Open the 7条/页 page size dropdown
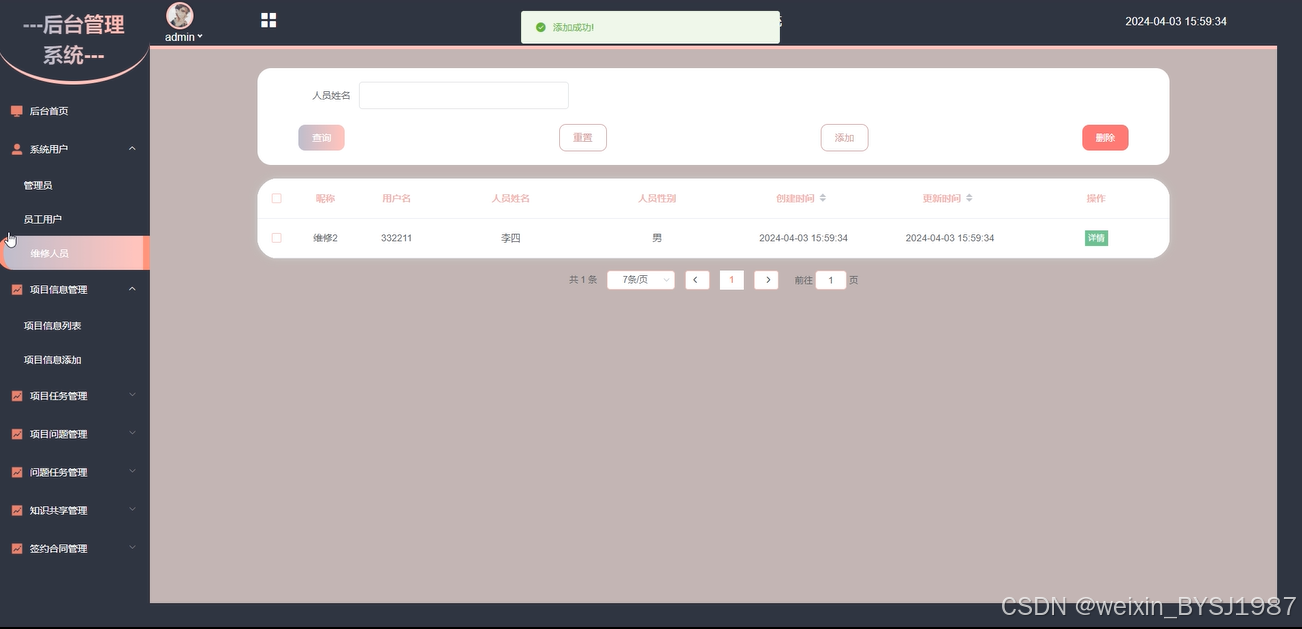The height and width of the screenshot is (629, 1302). pos(640,280)
